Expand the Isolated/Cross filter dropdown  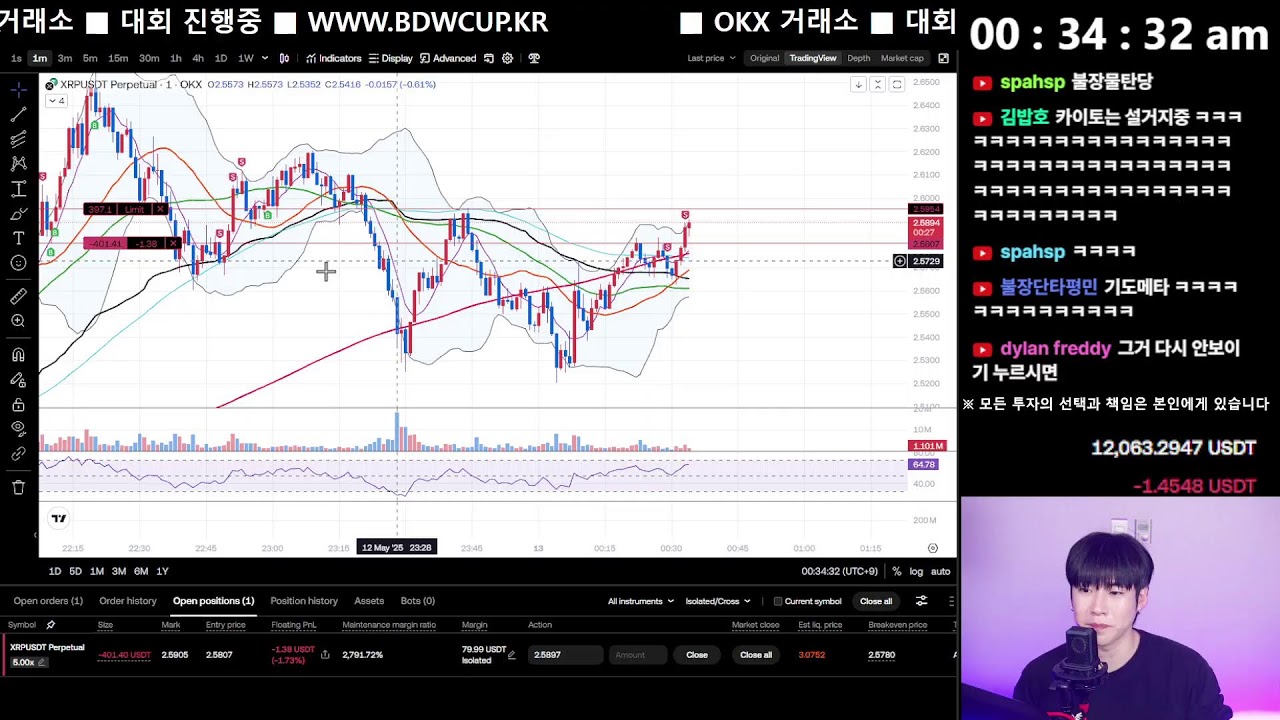pos(717,601)
